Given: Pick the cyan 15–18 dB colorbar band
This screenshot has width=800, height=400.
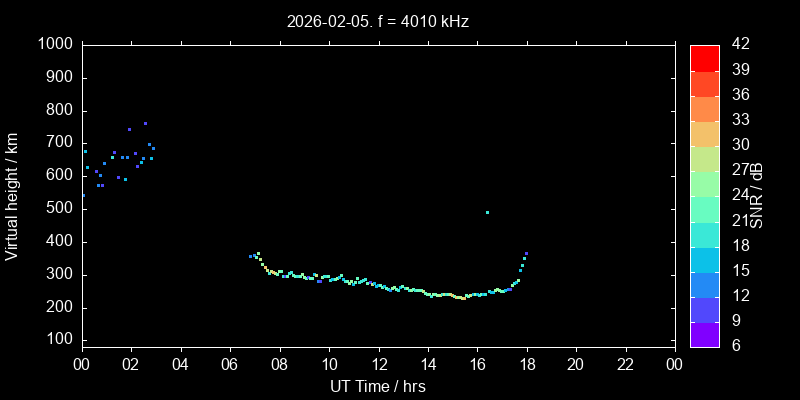Looking at the screenshot, I should (704, 259).
